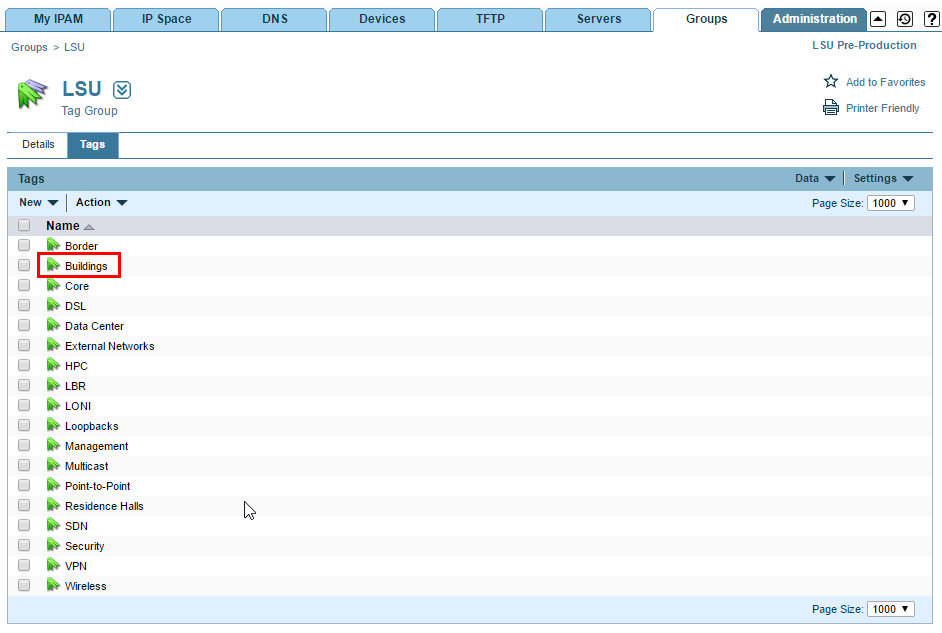Open the session history clock icon
The image size is (942, 633).
905,19
